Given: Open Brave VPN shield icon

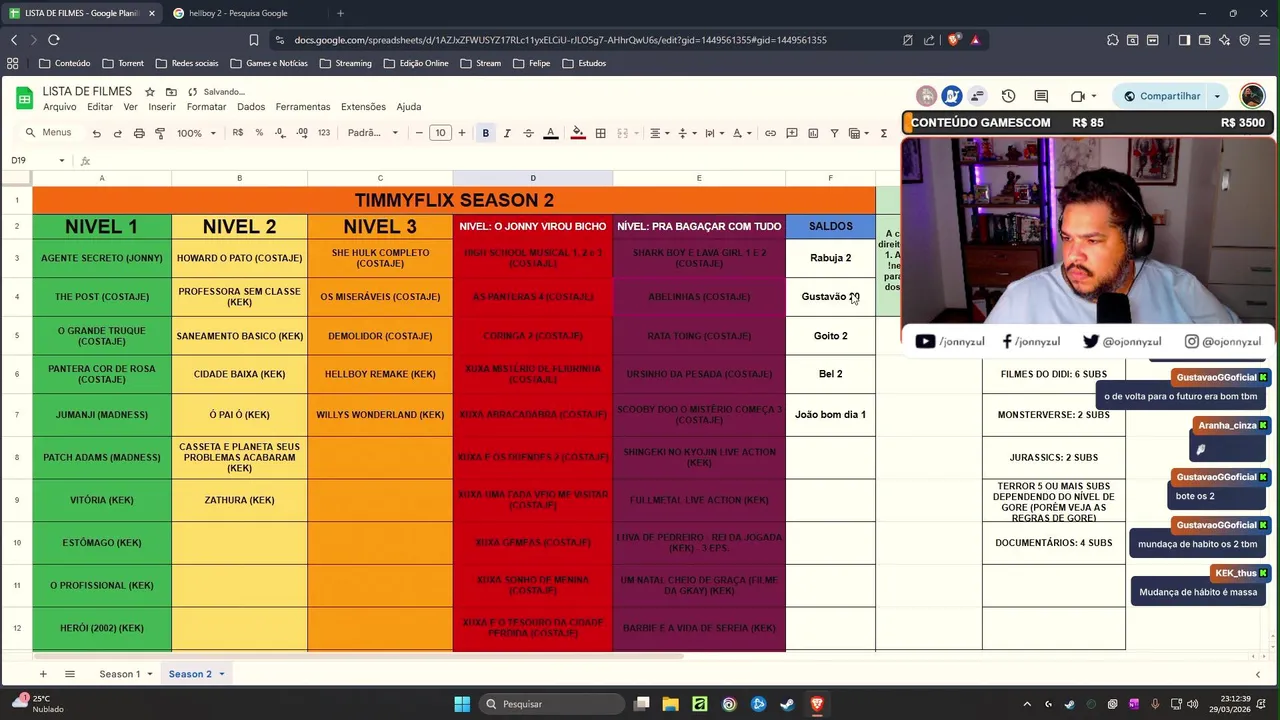Looking at the screenshot, I should coord(1245,40).
